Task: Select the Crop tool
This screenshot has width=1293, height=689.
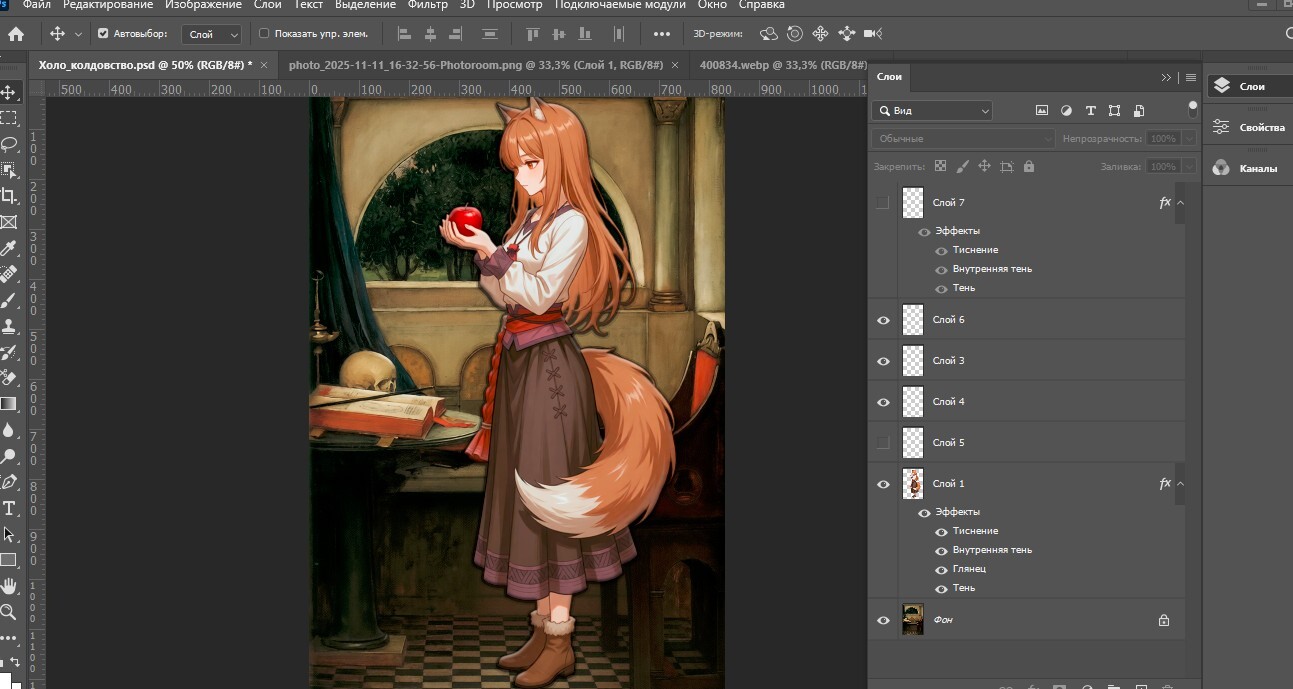Action: pos(8,196)
